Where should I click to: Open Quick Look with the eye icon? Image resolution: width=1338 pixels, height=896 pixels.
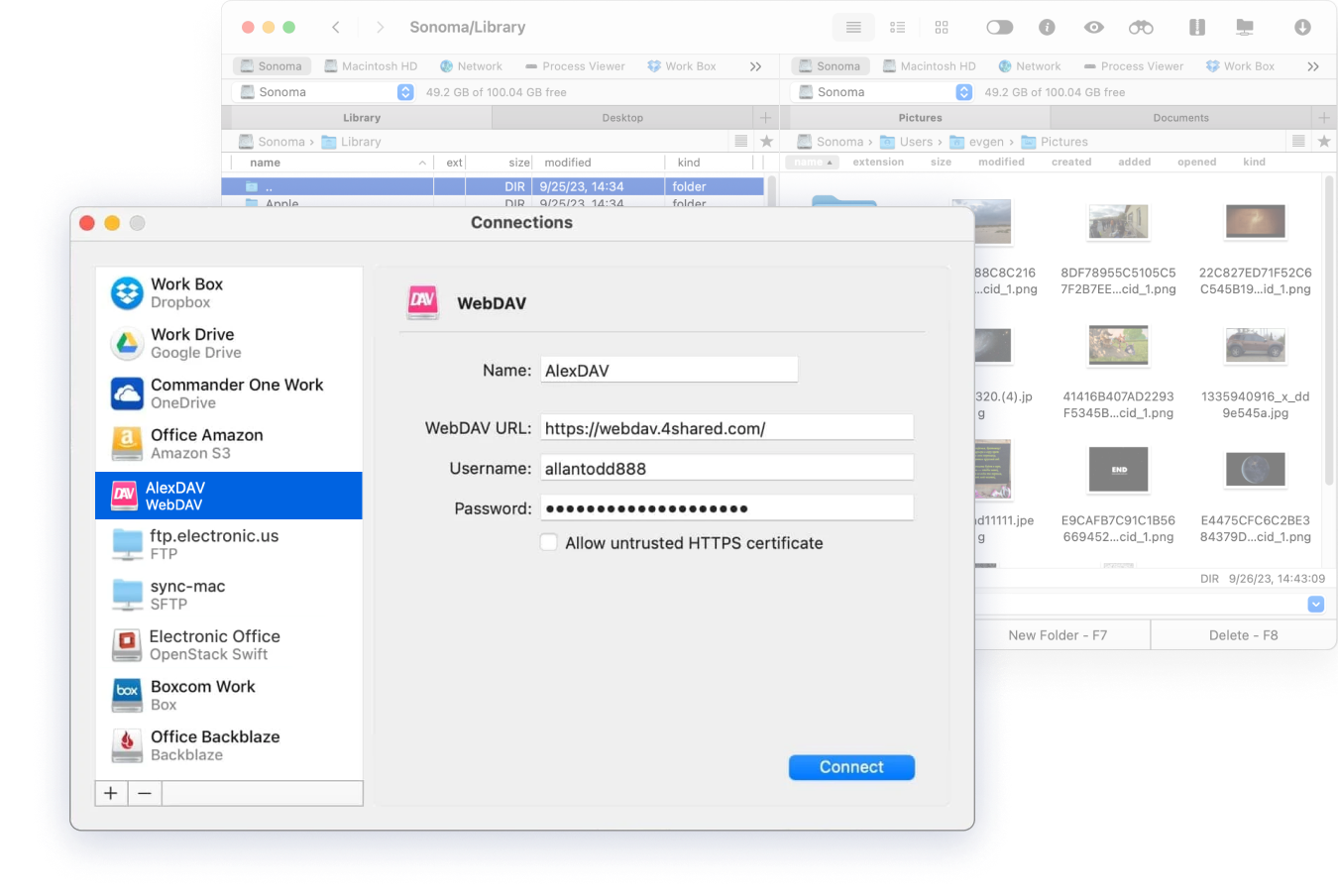[1093, 27]
